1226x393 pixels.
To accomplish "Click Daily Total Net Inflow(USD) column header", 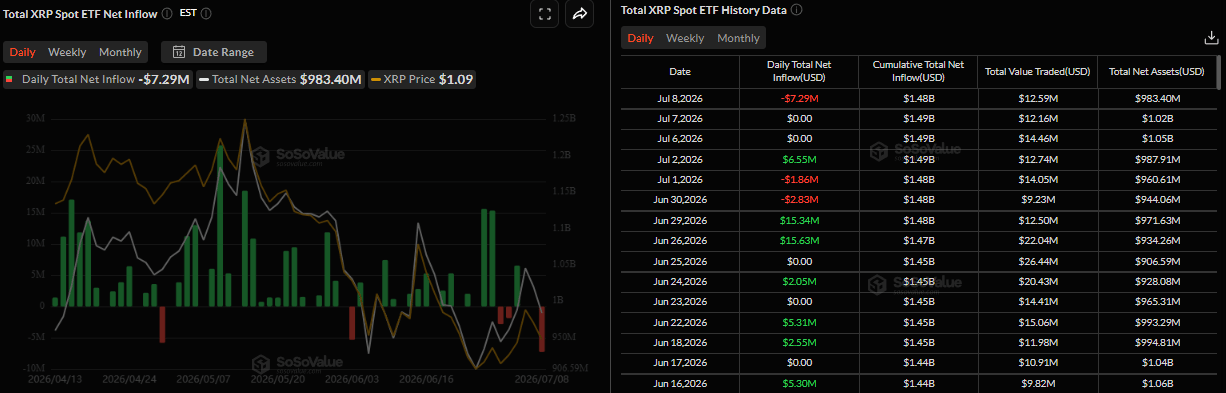I will (799, 72).
